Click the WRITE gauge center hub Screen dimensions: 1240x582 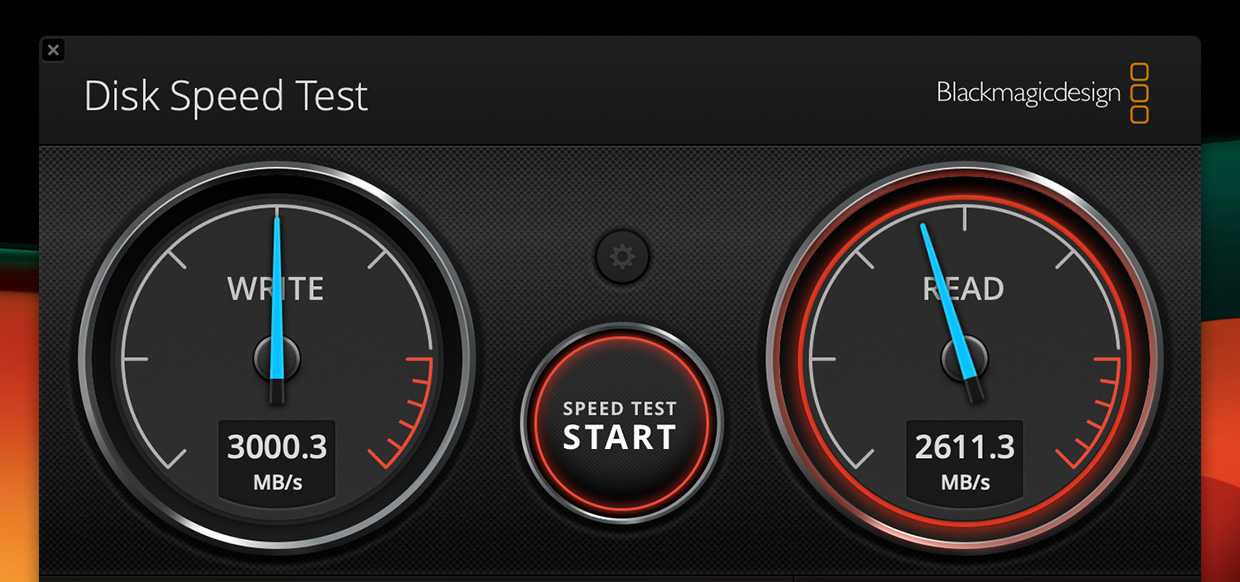[277, 358]
